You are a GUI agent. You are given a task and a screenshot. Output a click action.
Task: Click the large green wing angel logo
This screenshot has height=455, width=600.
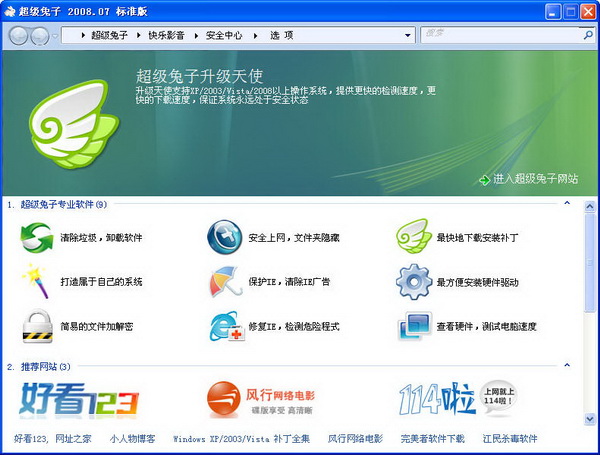click(74, 124)
